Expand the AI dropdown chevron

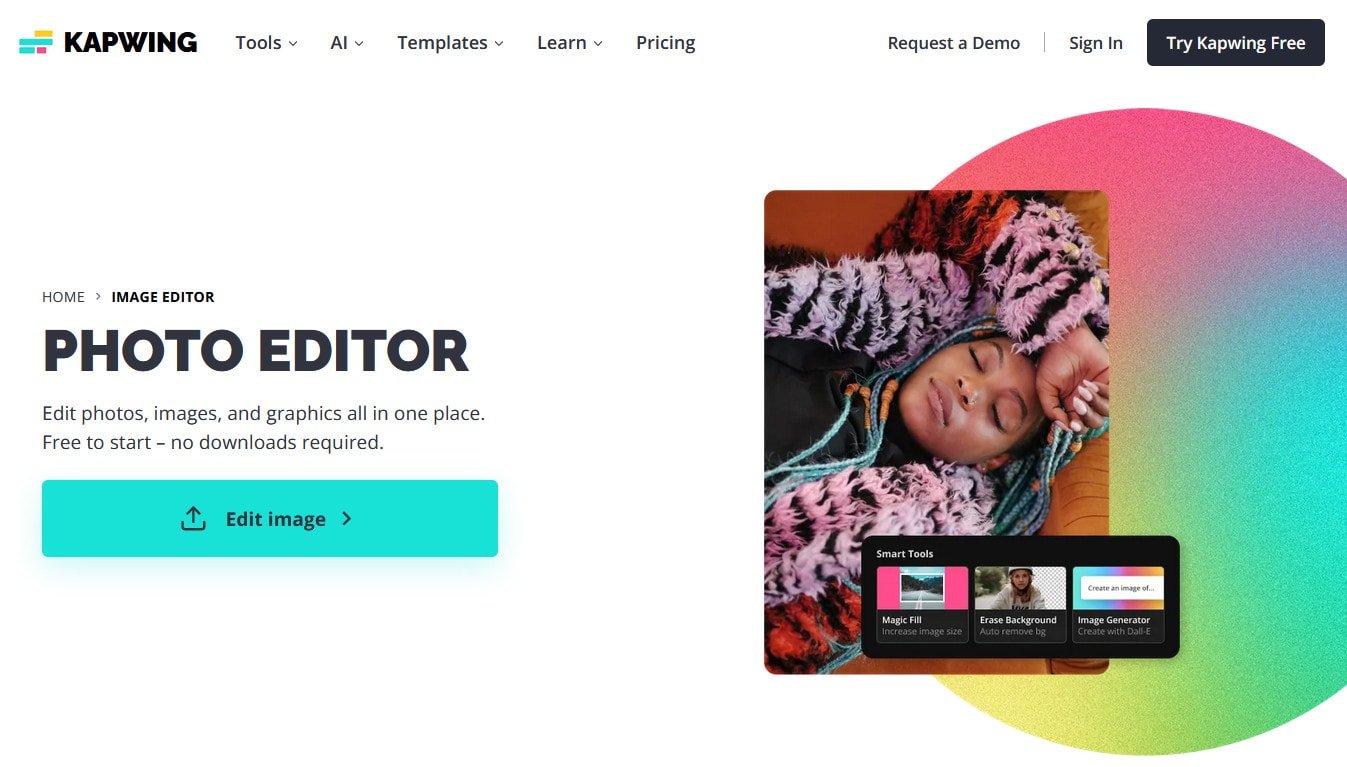[x=359, y=44]
